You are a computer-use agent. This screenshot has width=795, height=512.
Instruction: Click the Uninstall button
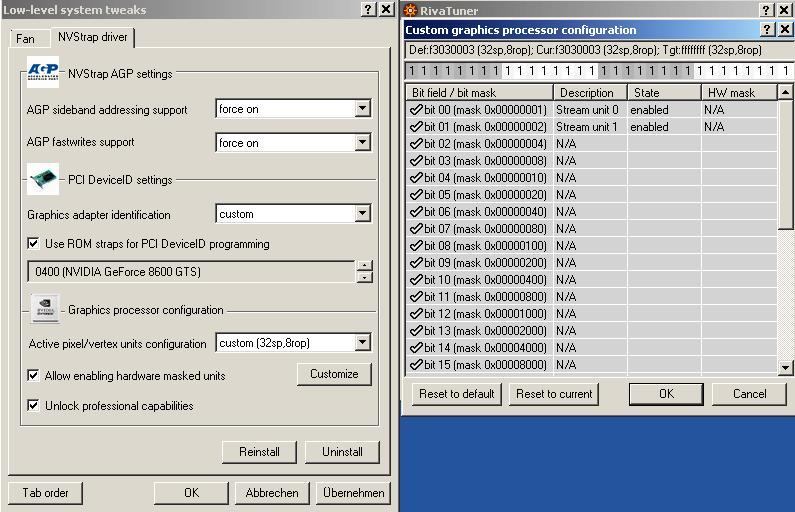tap(342, 452)
